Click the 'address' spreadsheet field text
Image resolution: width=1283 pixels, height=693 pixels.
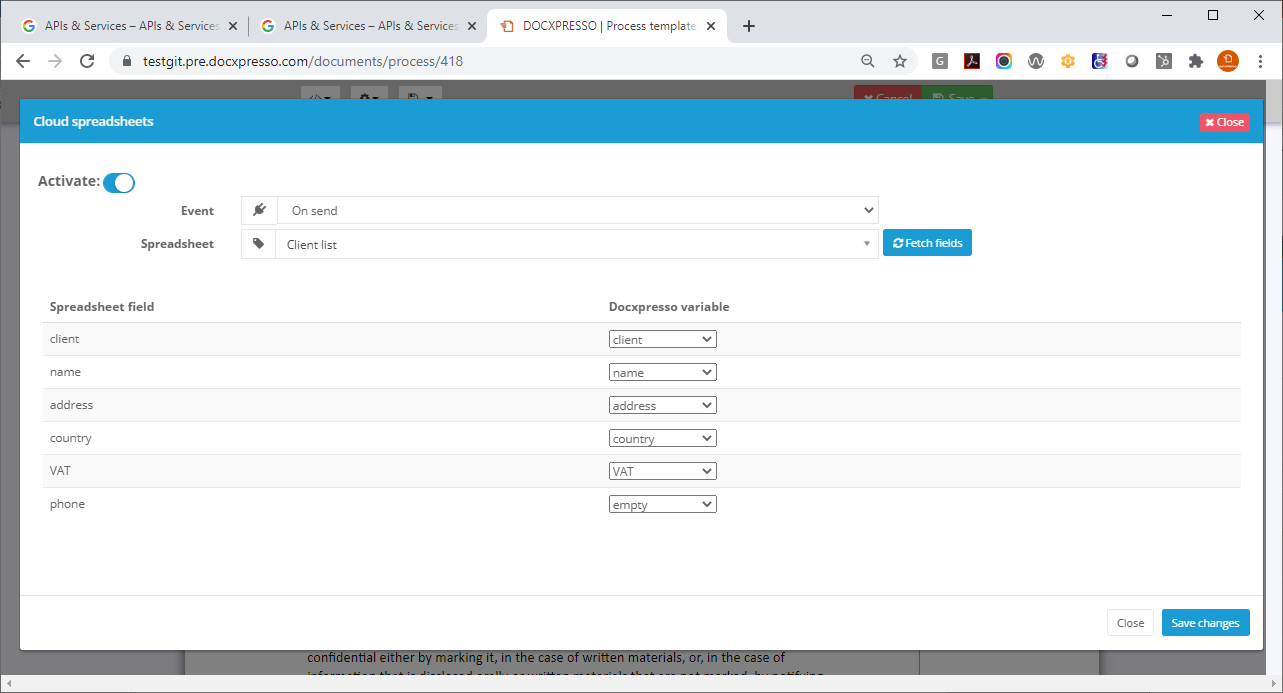click(71, 405)
